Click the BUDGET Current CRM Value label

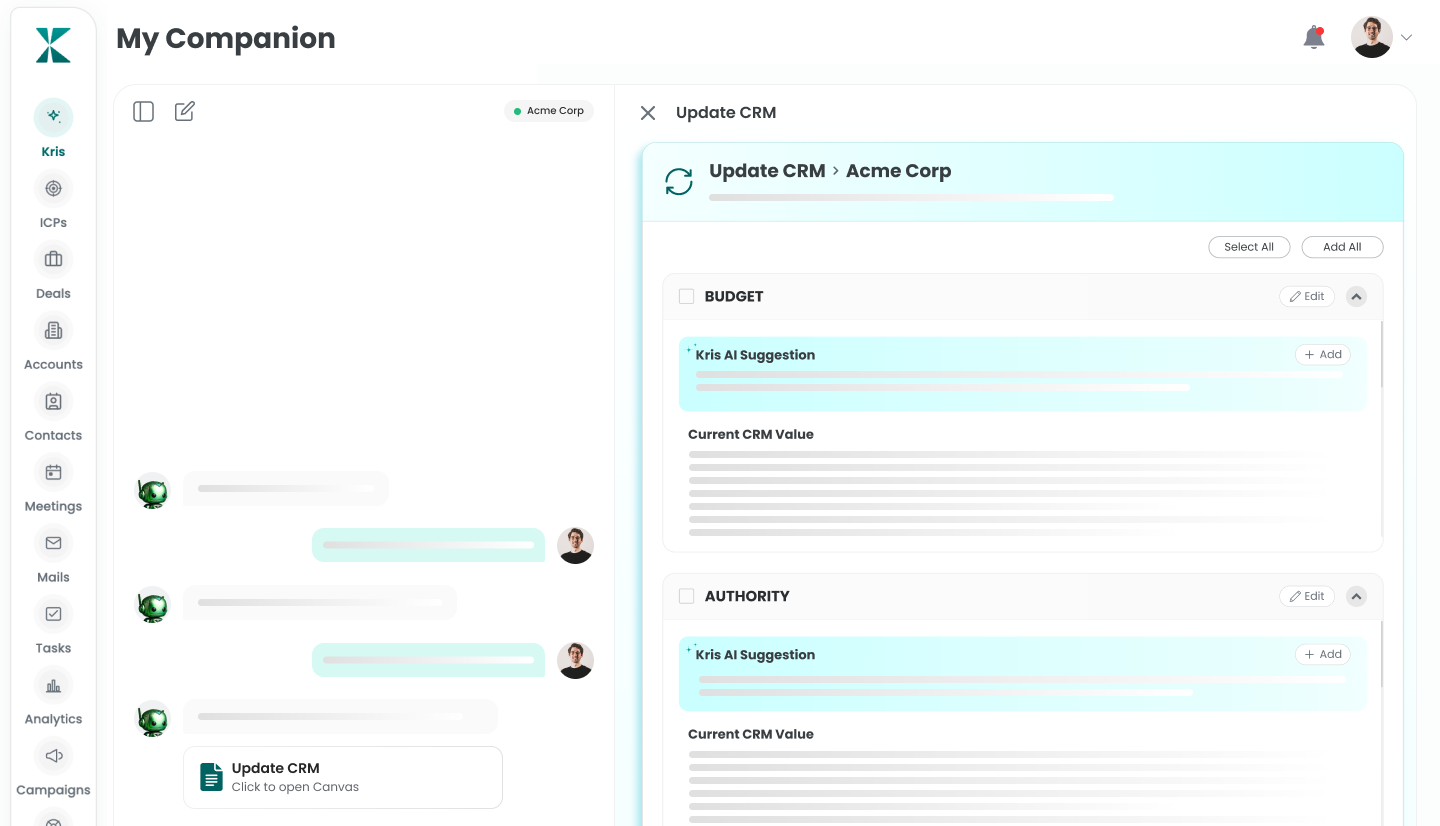point(751,434)
